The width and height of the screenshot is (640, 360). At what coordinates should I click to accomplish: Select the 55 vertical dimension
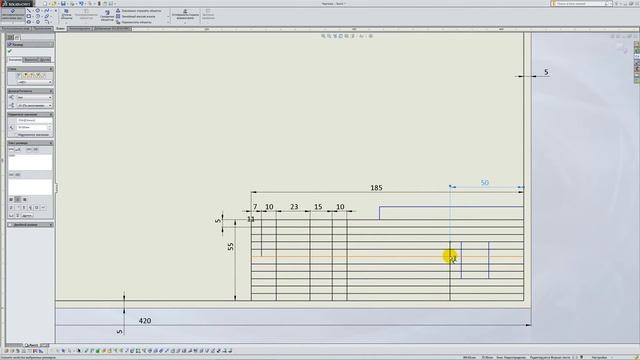coord(231,247)
